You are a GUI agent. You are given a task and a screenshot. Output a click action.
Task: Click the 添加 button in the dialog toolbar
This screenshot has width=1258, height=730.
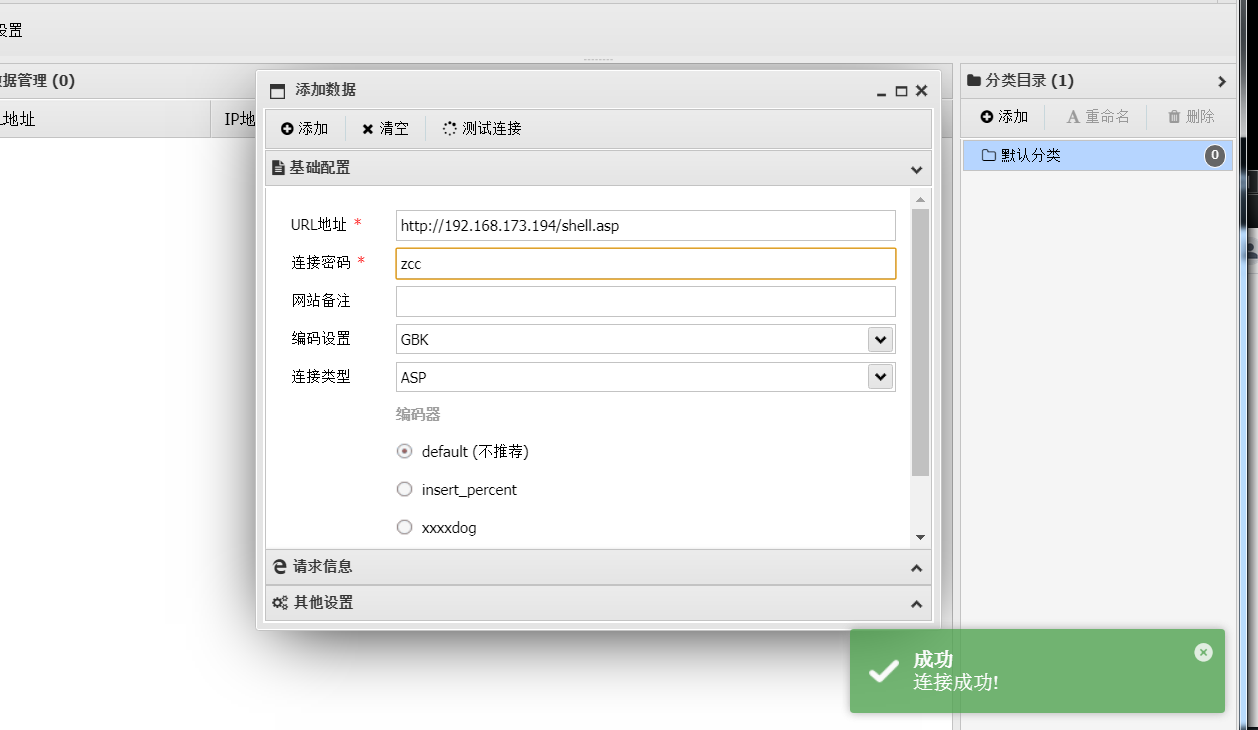coord(304,129)
